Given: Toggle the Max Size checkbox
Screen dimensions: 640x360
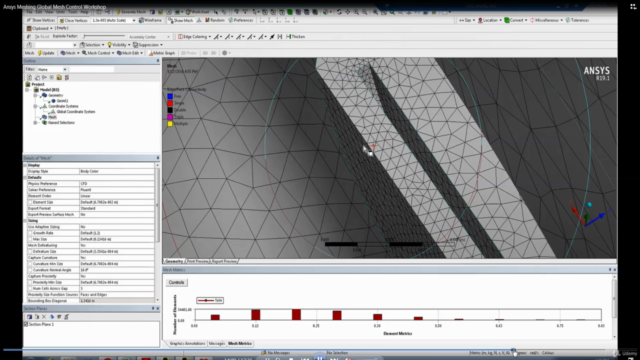Looking at the screenshot, I should (x=30, y=239).
